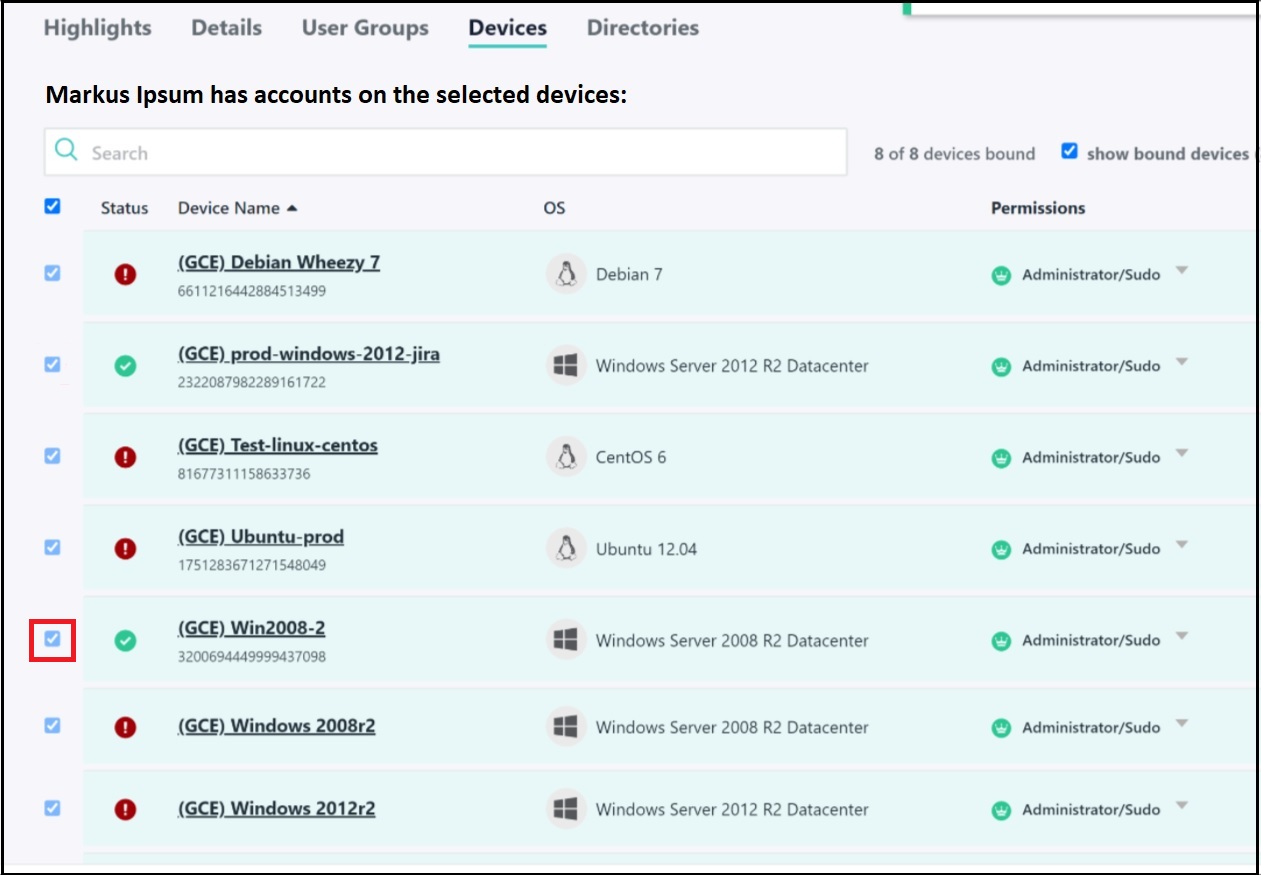Click the Device Name sort arrow
Screen dimensions: 1261x875
[290, 207]
